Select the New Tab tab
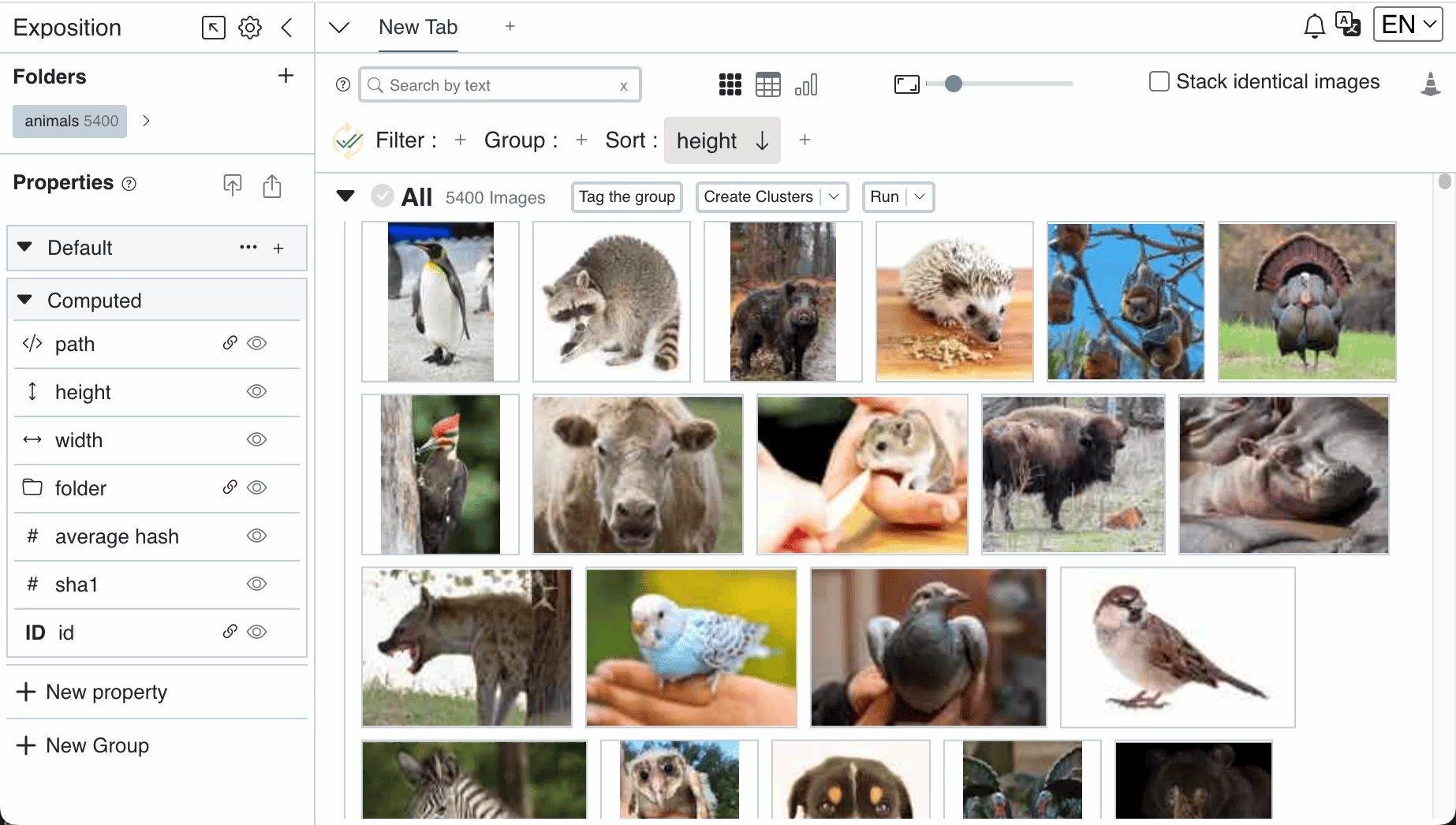The image size is (1456, 825). pos(418,28)
